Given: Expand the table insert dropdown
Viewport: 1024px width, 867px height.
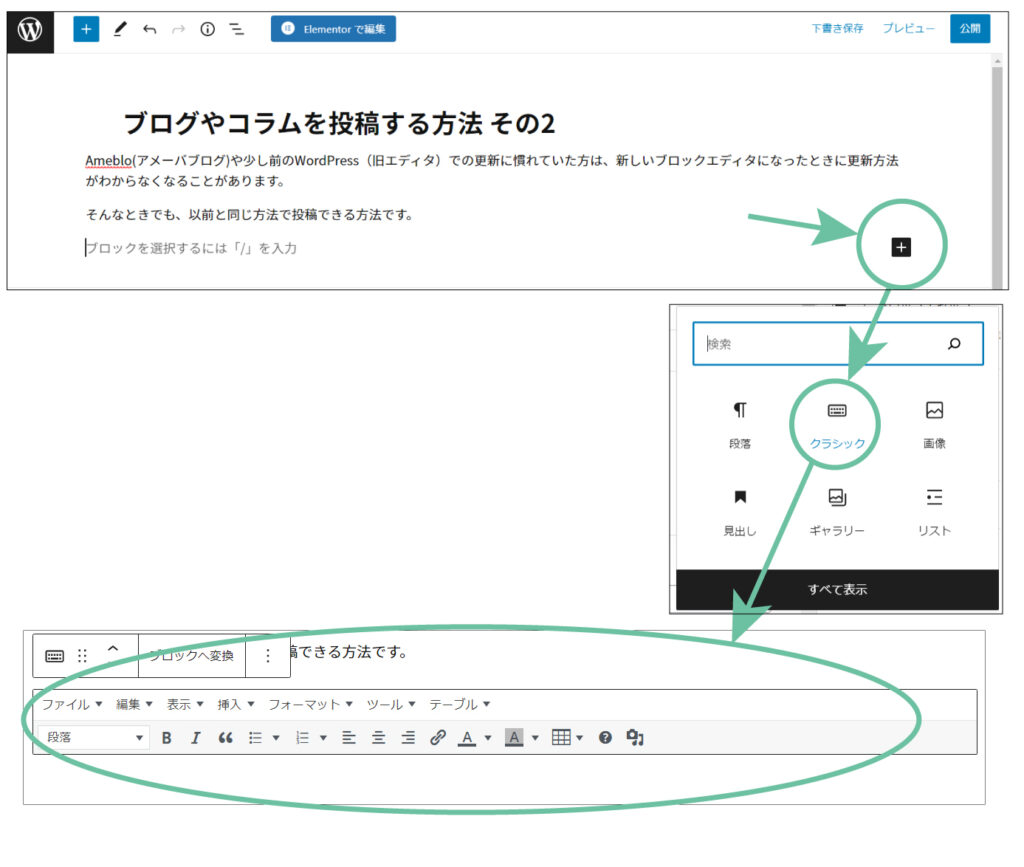Looking at the screenshot, I should (x=579, y=738).
